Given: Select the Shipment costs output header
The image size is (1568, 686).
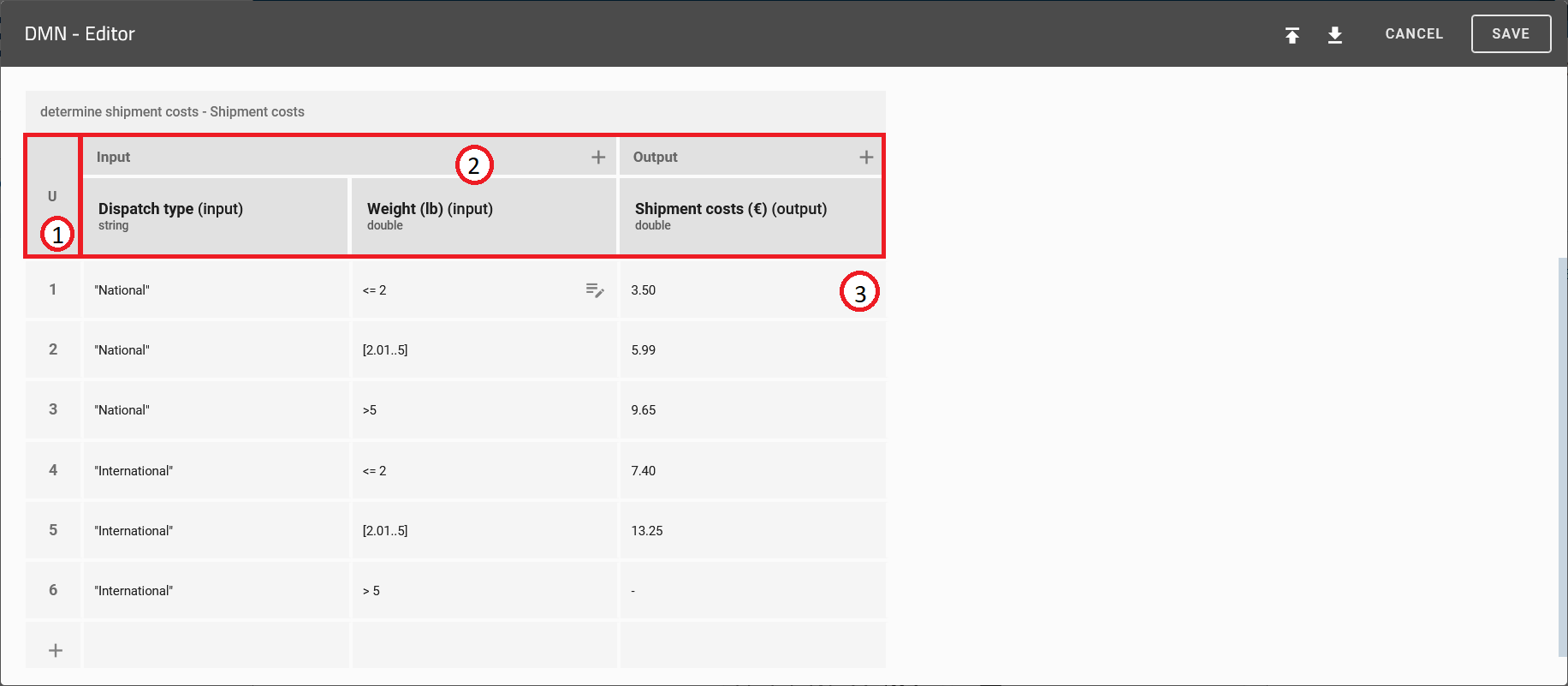Looking at the screenshot, I should click(x=751, y=216).
